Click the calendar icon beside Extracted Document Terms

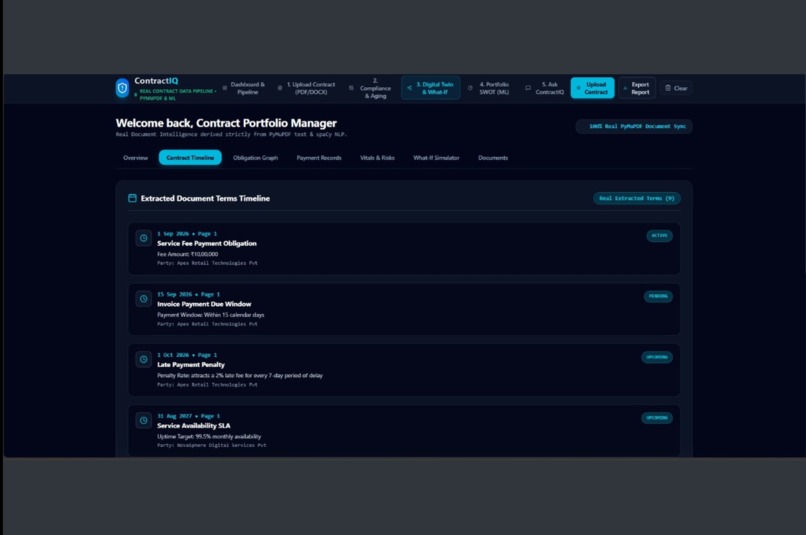pyautogui.click(x=132, y=198)
